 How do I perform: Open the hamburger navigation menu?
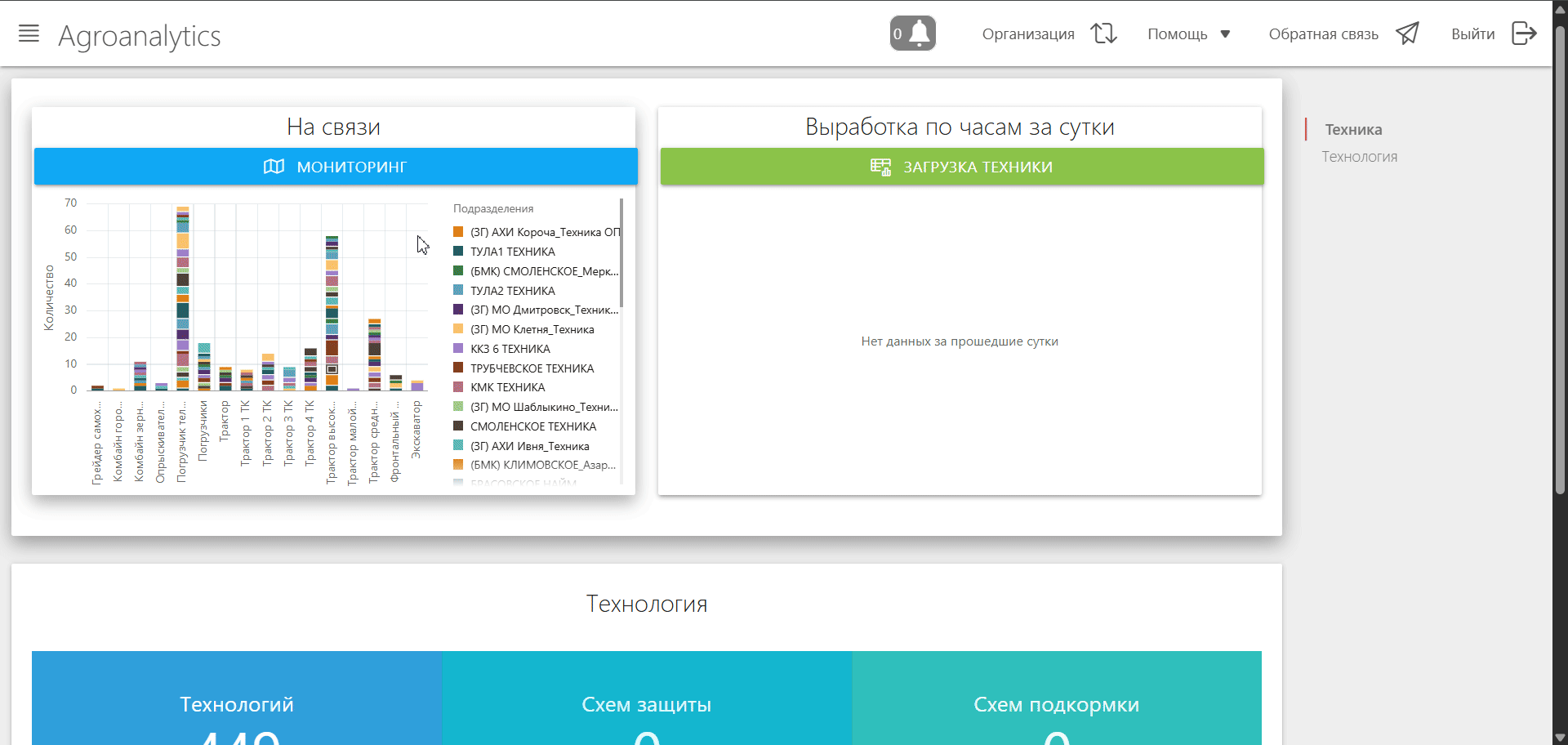(29, 33)
